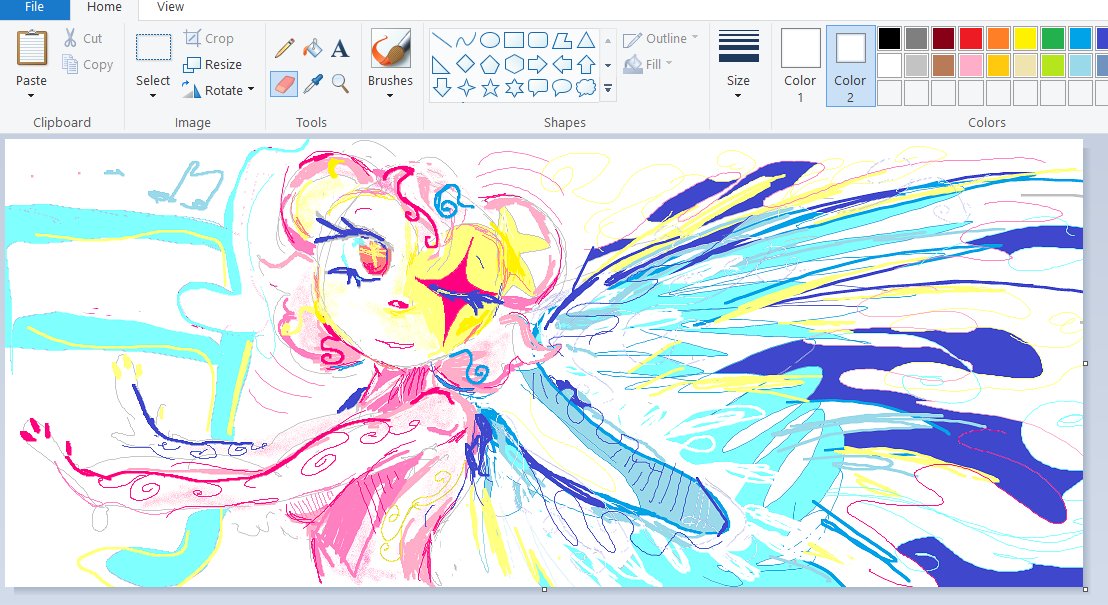The image size is (1108, 605).
Task: Expand the full Shapes gallery
Action: (608, 88)
